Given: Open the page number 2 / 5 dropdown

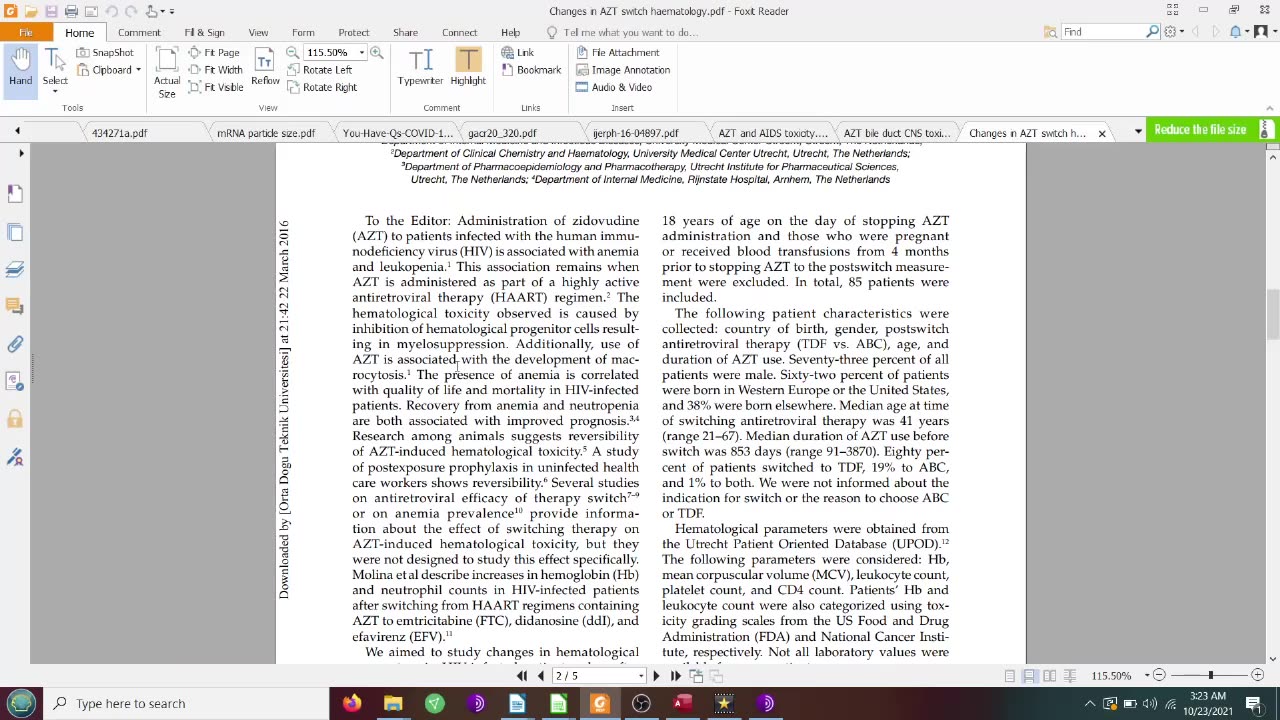Looking at the screenshot, I should click(x=641, y=676).
